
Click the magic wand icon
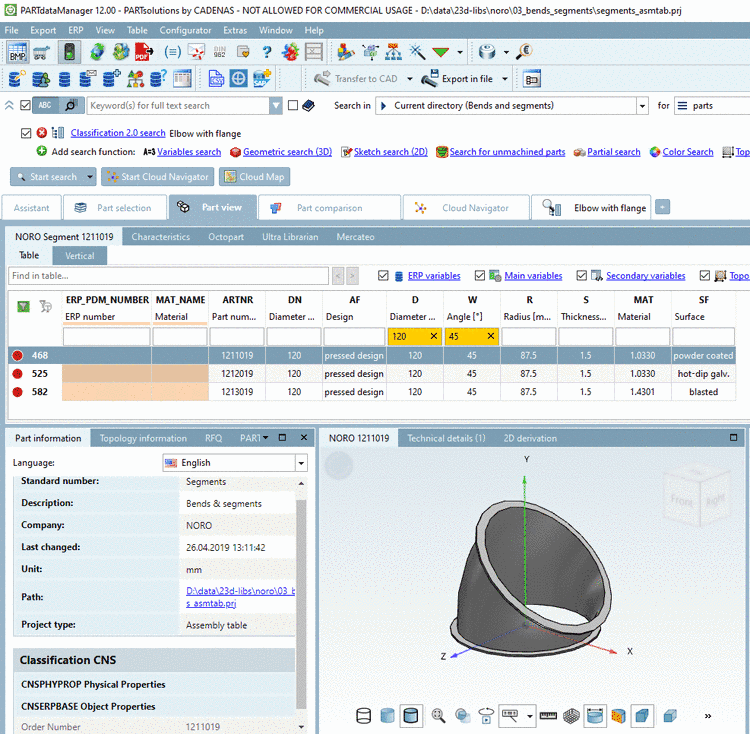pos(417,52)
